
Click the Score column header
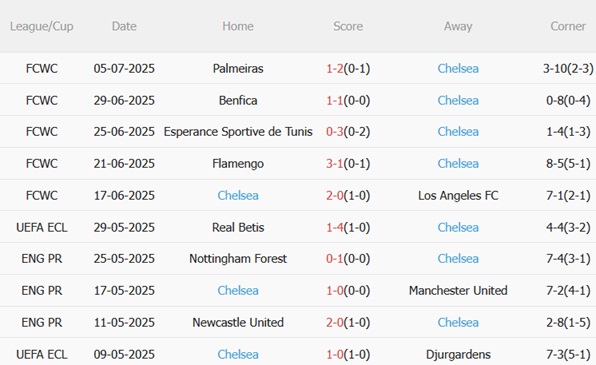pos(348,26)
